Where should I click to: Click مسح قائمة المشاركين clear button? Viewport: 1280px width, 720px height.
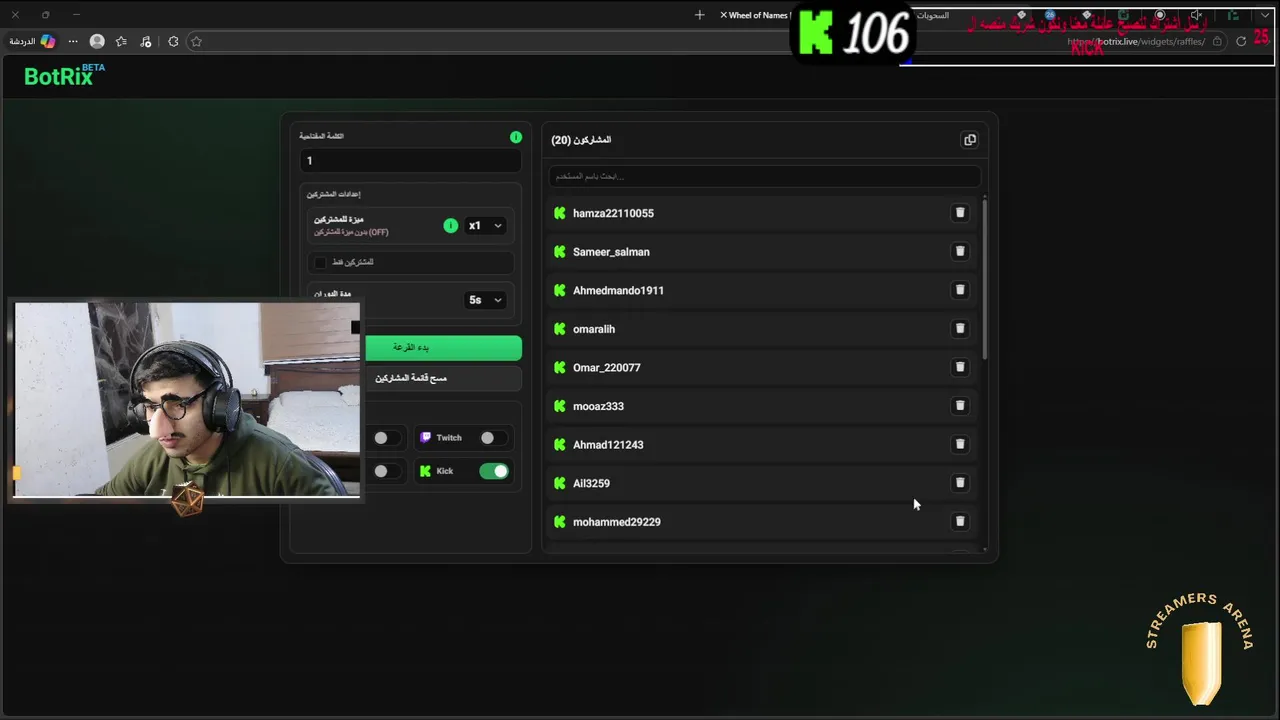pyautogui.click(x=442, y=378)
